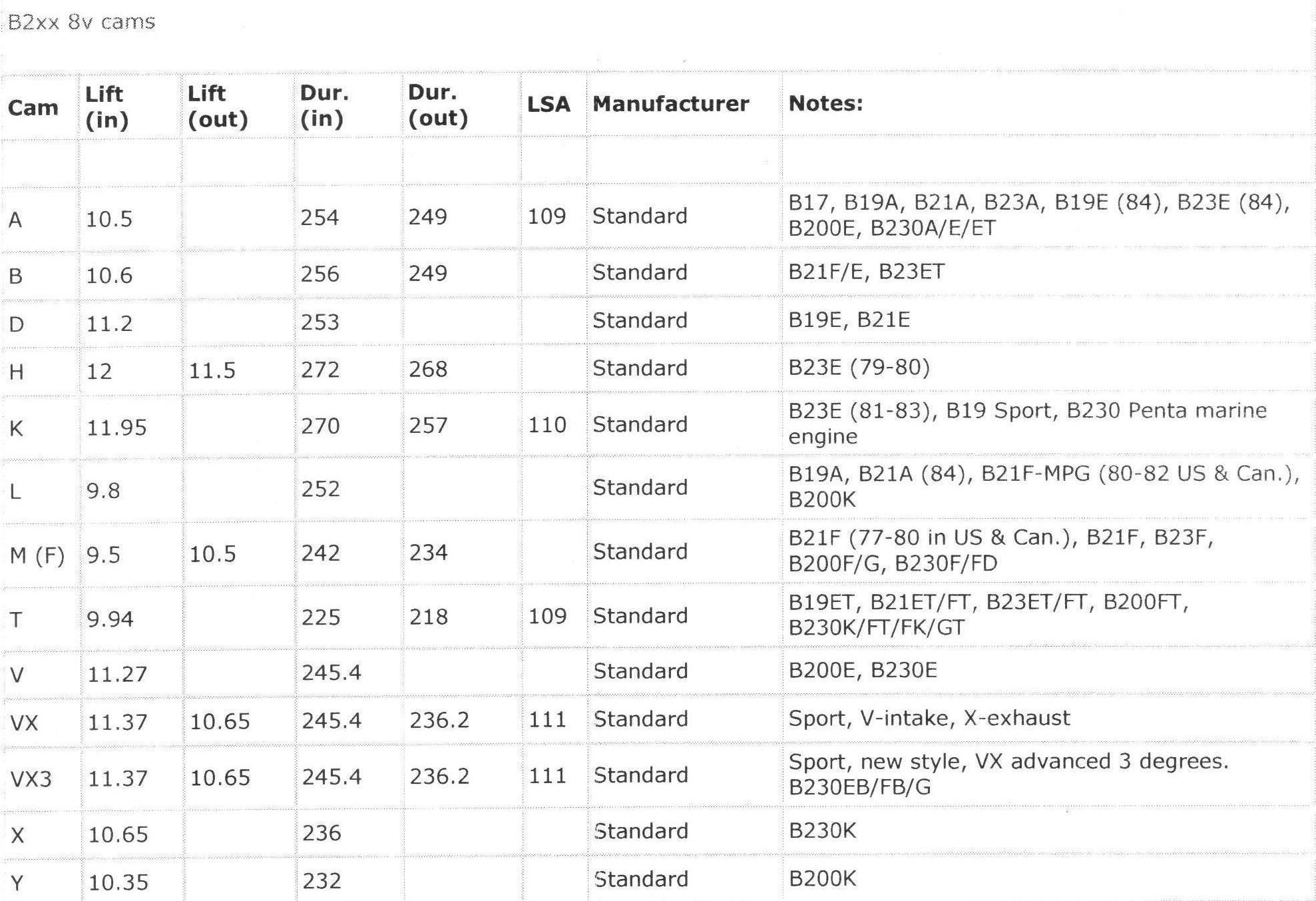Viewport: 1316px width, 901px height.
Task: Click the "M (F)" cam cell
Action: click(37, 555)
